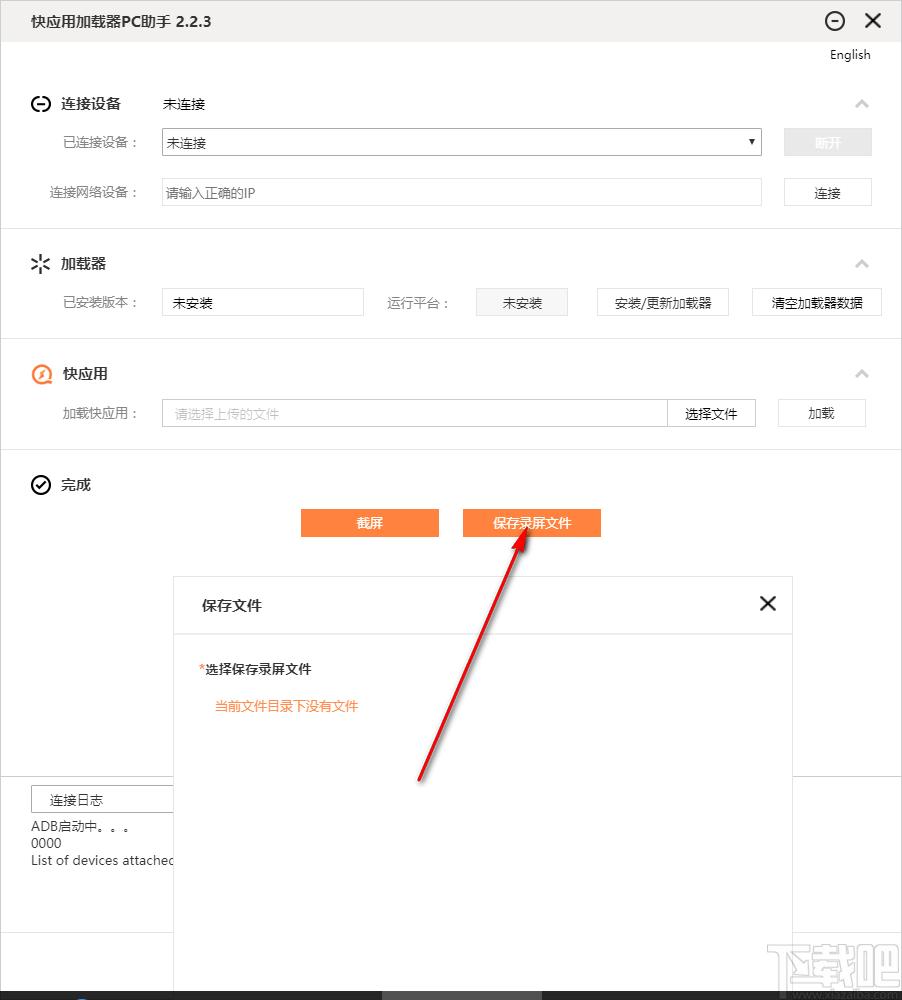Screen dimensions: 902x1000
Task: Click the loader section star icon
Action: coord(41,264)
